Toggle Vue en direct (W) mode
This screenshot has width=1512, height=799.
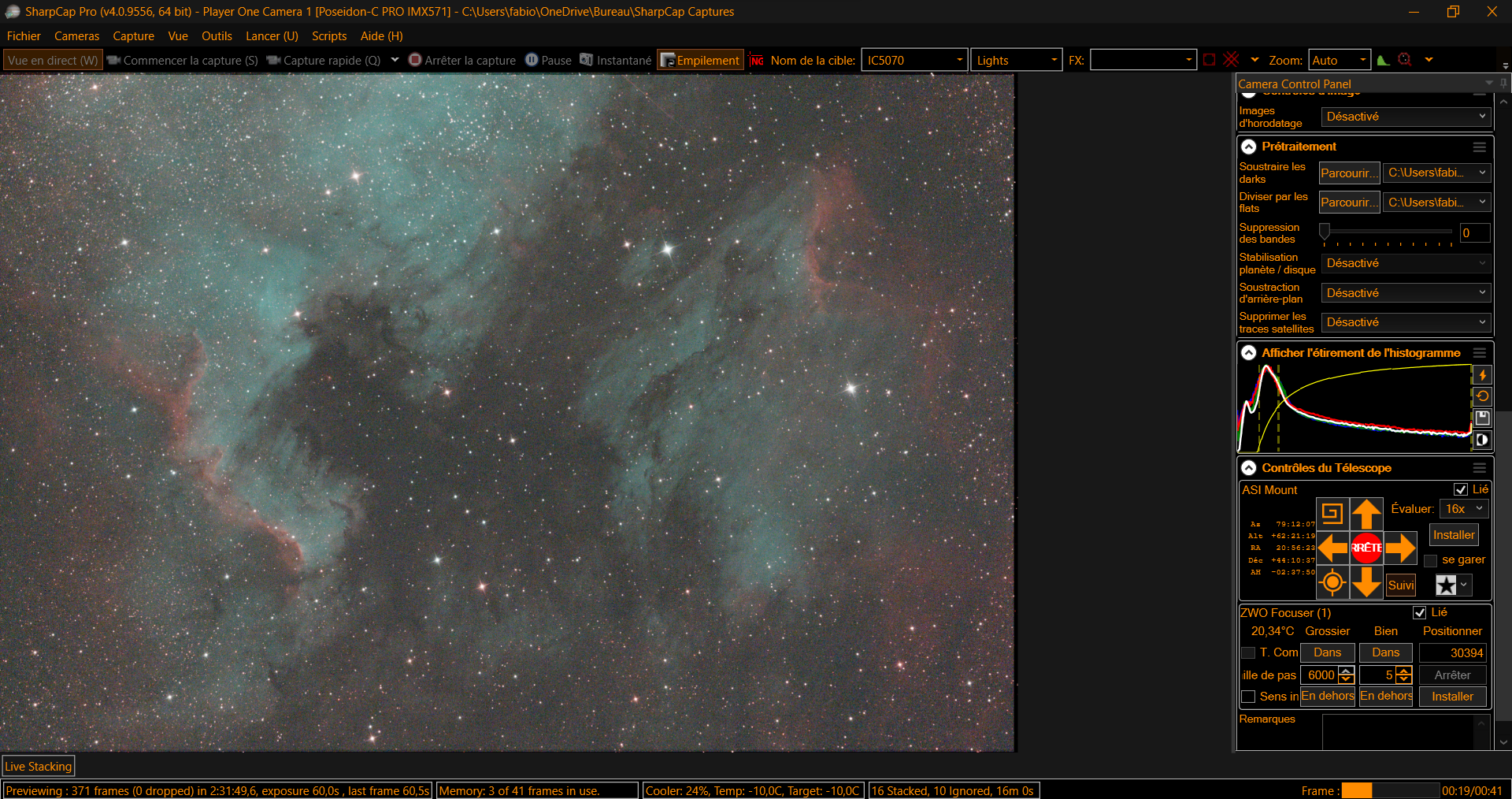tap(53, 60)
